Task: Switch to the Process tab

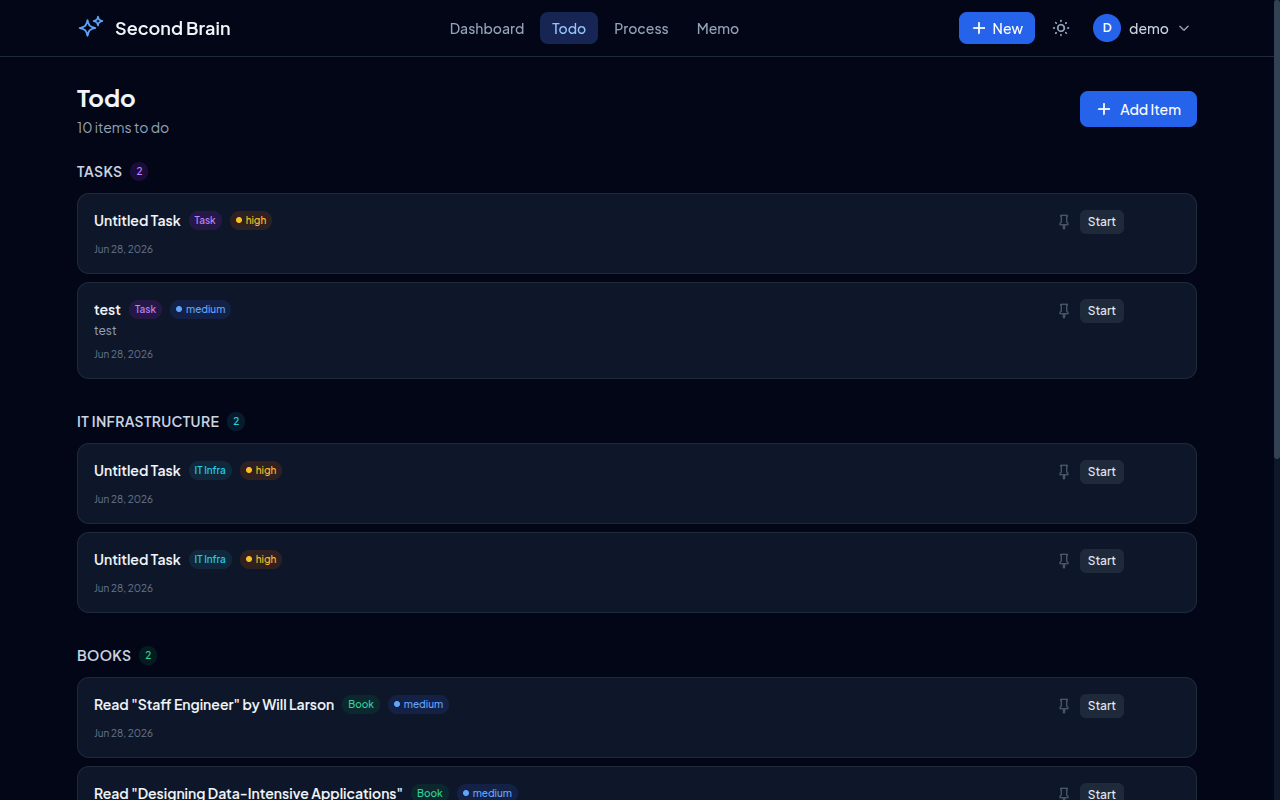Action: (x=641, y=28)
